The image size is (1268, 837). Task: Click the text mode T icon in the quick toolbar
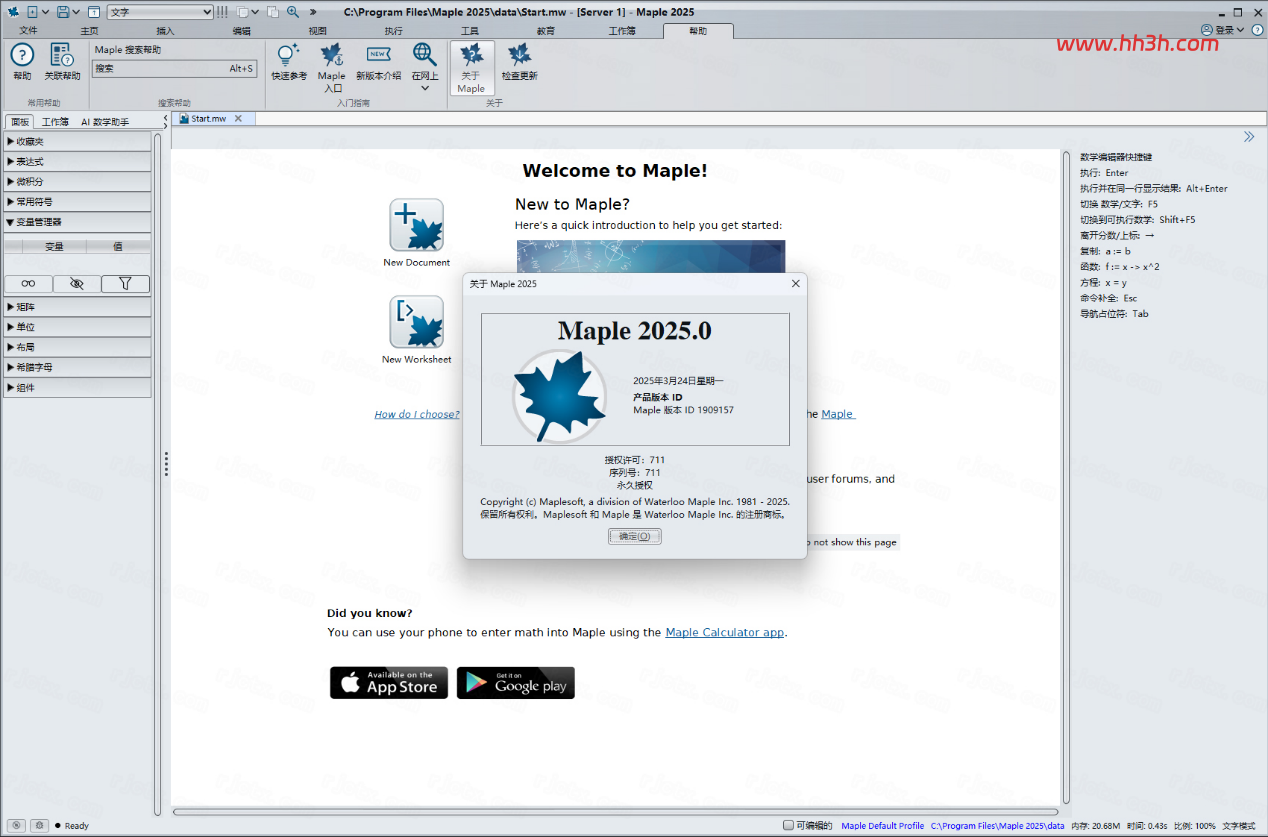pos(93,12)
